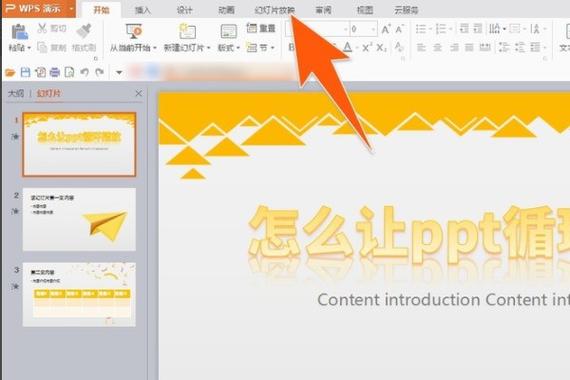Image resolution: width=570 pixels, height=380 pixels.
Task: Start slideshow from current slide icon
Action: [x=133, y=31]
